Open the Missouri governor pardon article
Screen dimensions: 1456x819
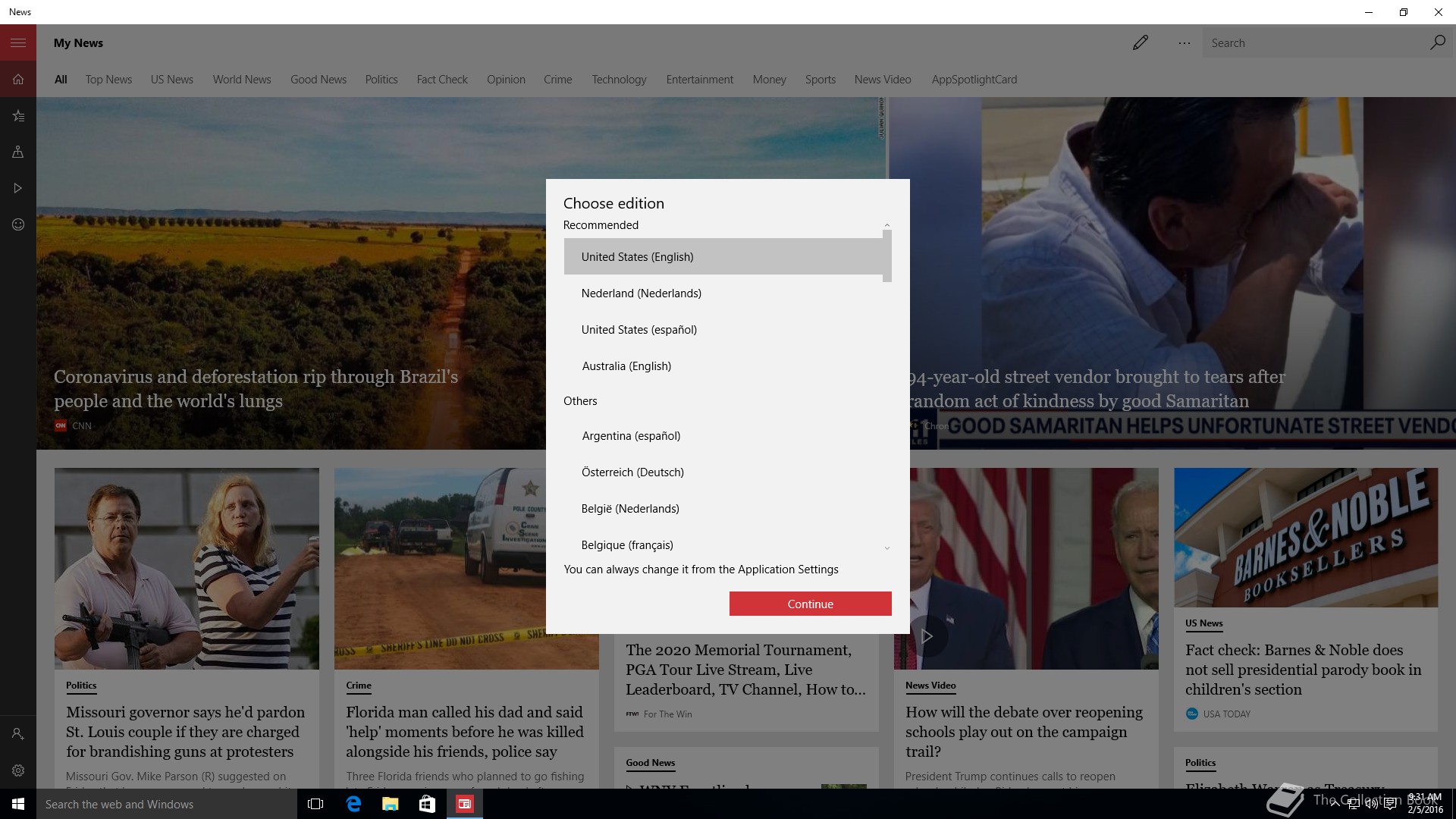(x=186, y=732)
